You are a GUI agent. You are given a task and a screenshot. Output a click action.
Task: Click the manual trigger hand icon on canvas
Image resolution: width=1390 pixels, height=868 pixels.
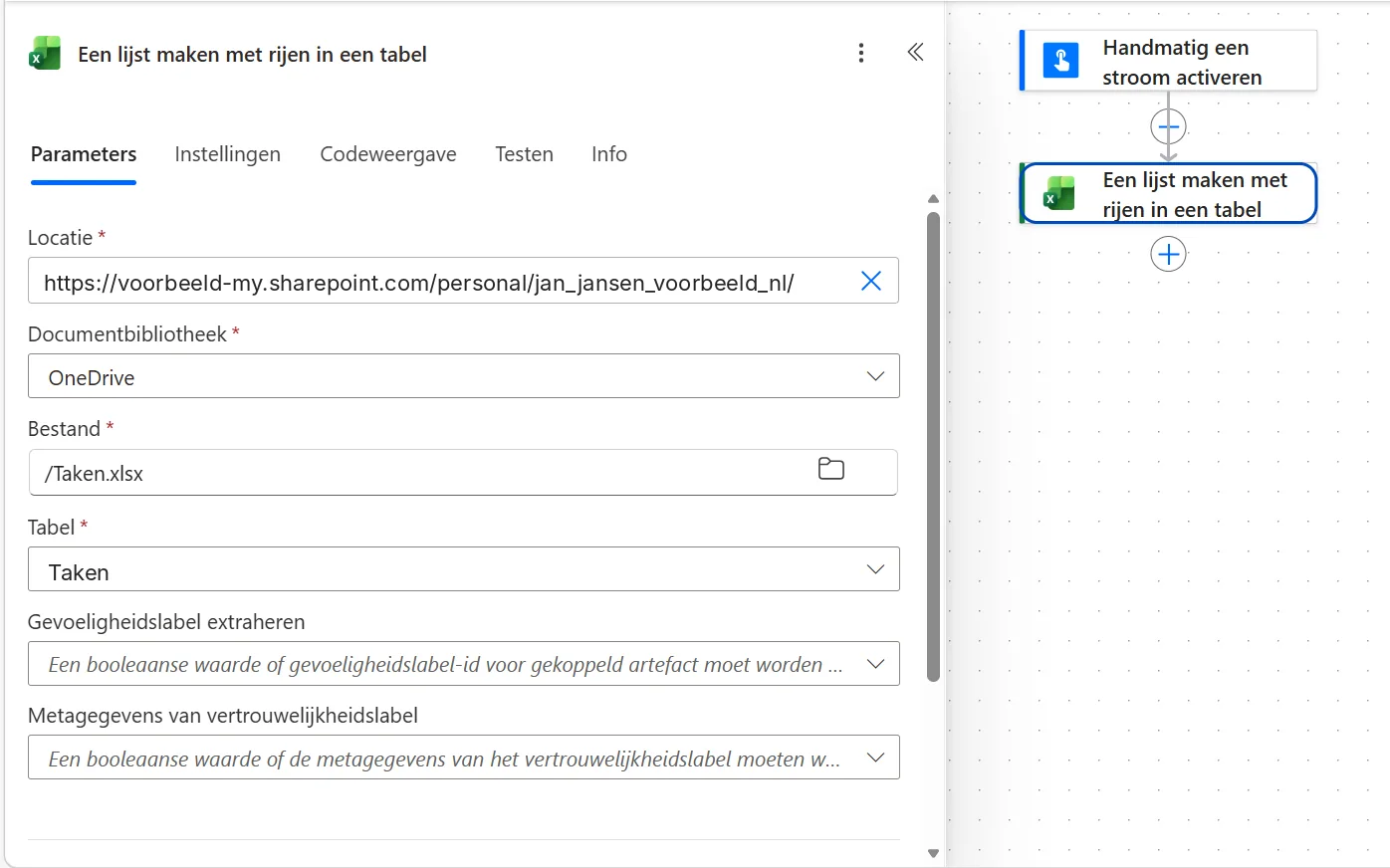[x=1060, y=61]
